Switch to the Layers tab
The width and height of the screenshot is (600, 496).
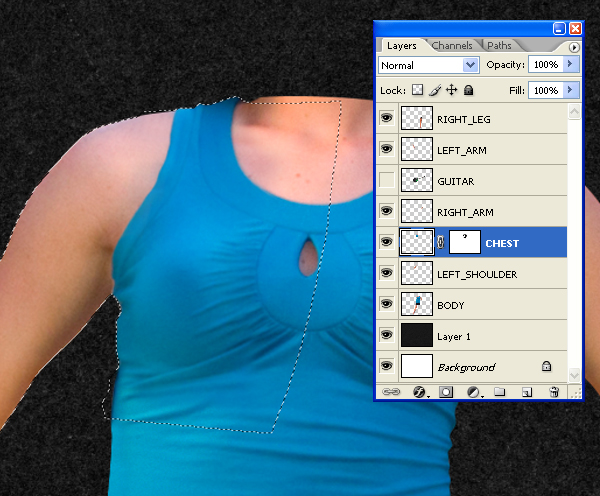click(401, 46)
